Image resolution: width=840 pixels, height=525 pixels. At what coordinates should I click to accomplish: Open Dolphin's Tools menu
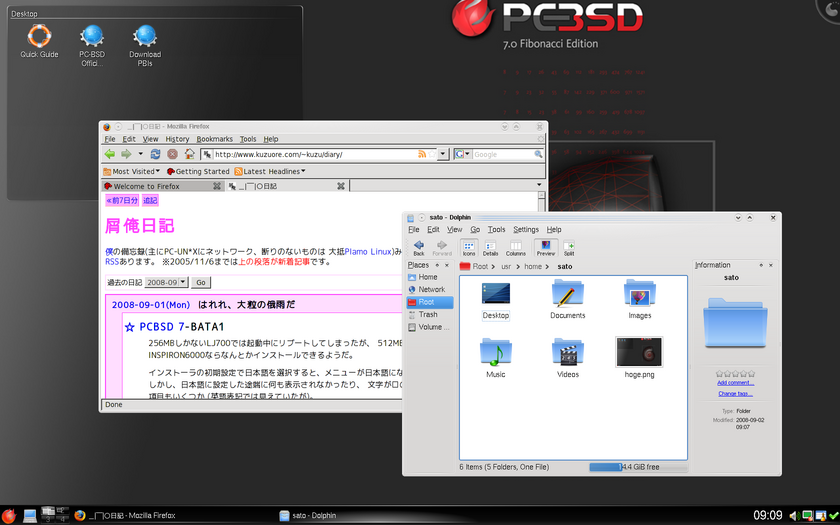click(497, 229)
